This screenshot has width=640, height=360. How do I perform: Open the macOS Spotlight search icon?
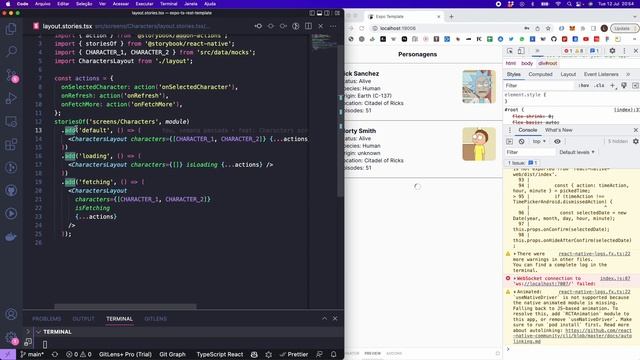pos(569,4)
